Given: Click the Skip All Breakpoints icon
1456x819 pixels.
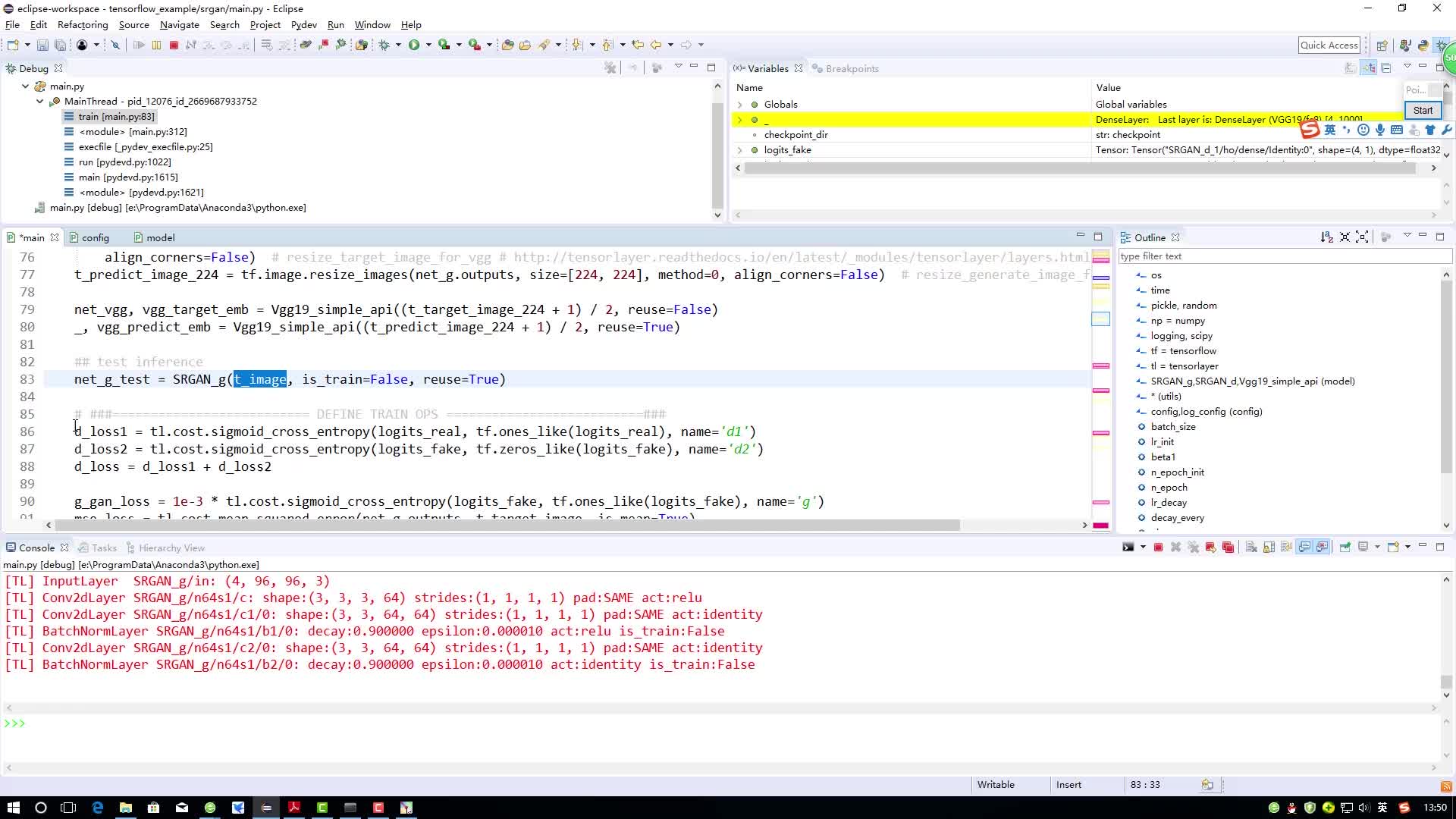Looking at the screenshot, I should click(x=115, y=45).
